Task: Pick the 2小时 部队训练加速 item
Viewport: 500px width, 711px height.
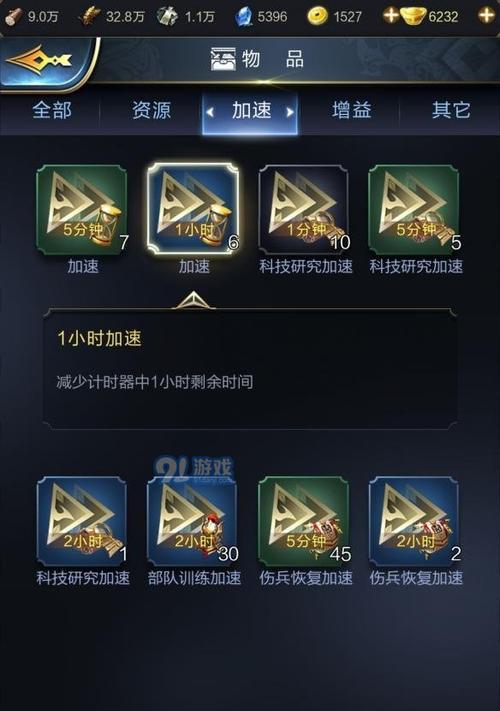Action: pos(193,521)
